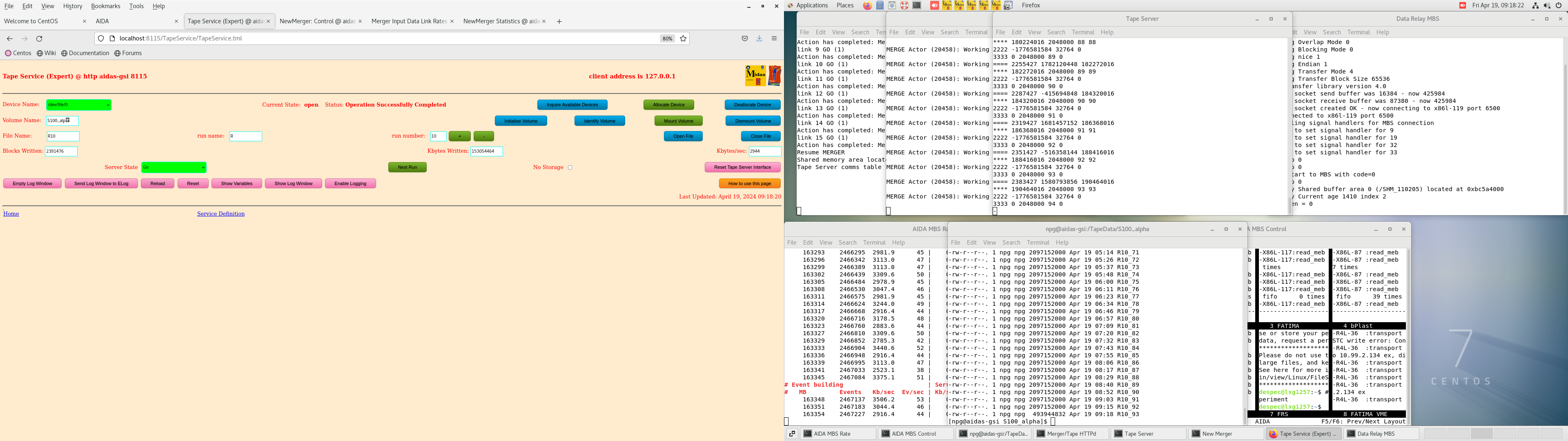Open Firefox History menu

[x=72, y=6]
